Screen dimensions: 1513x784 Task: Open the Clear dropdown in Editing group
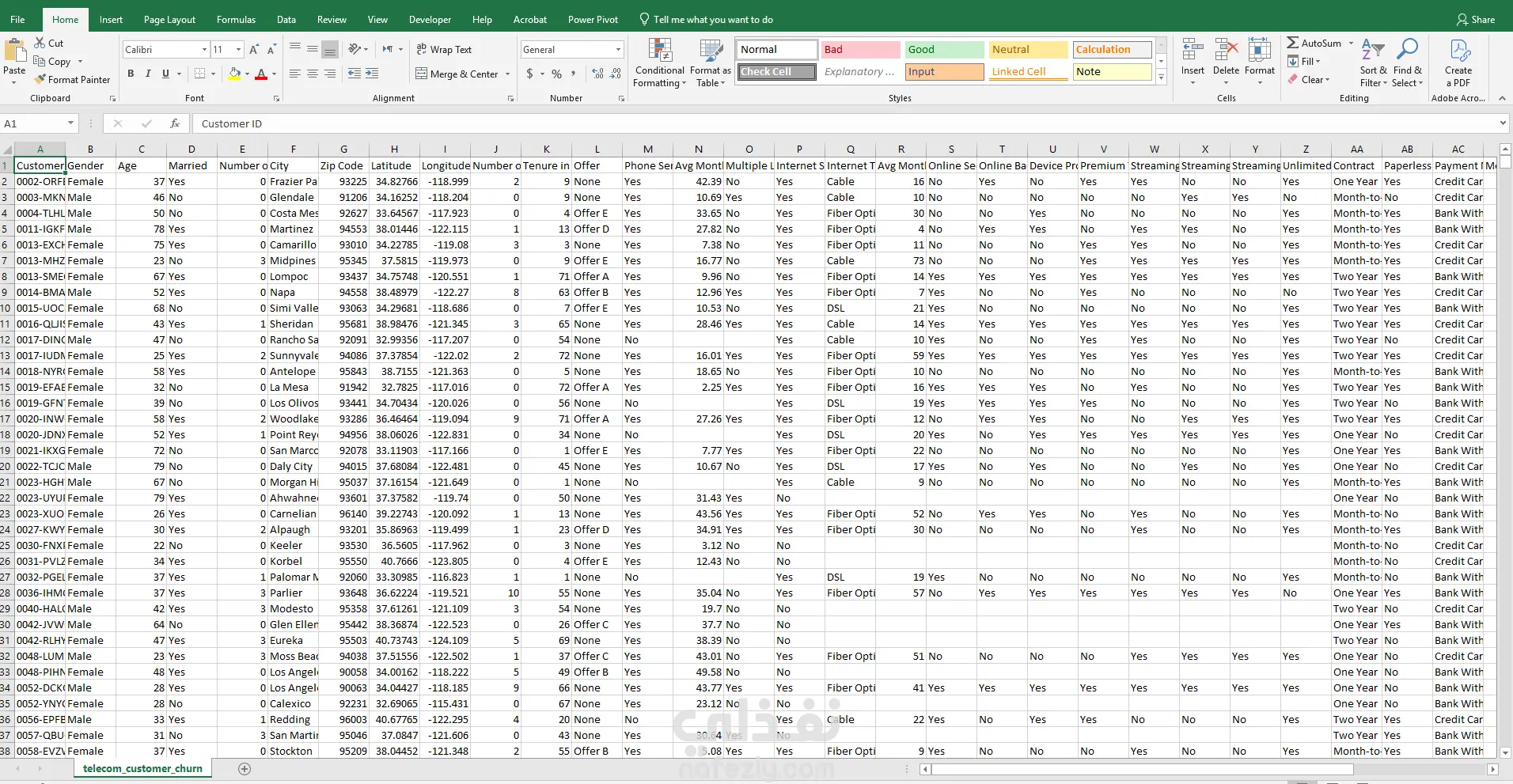pos(1308,79)
